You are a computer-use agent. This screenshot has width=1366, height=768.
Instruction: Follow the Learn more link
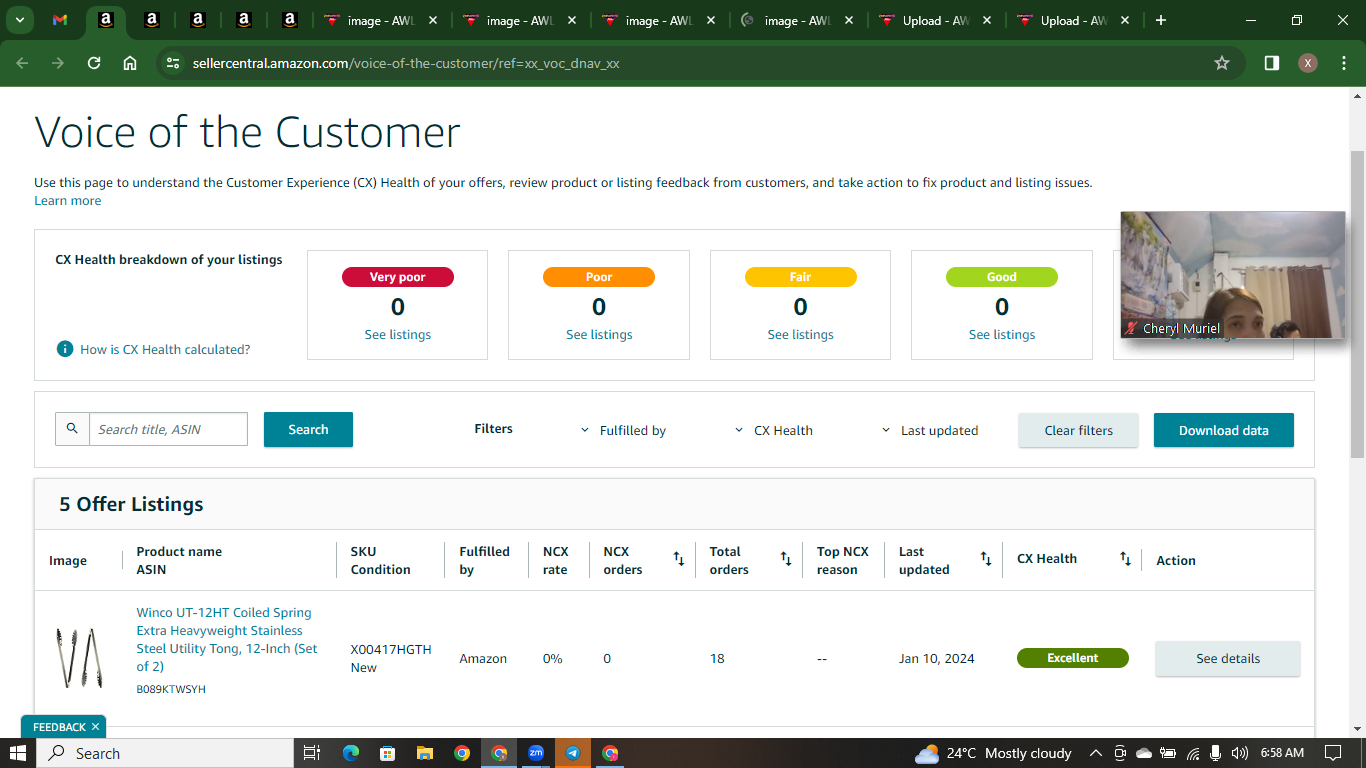coord(67,200)
